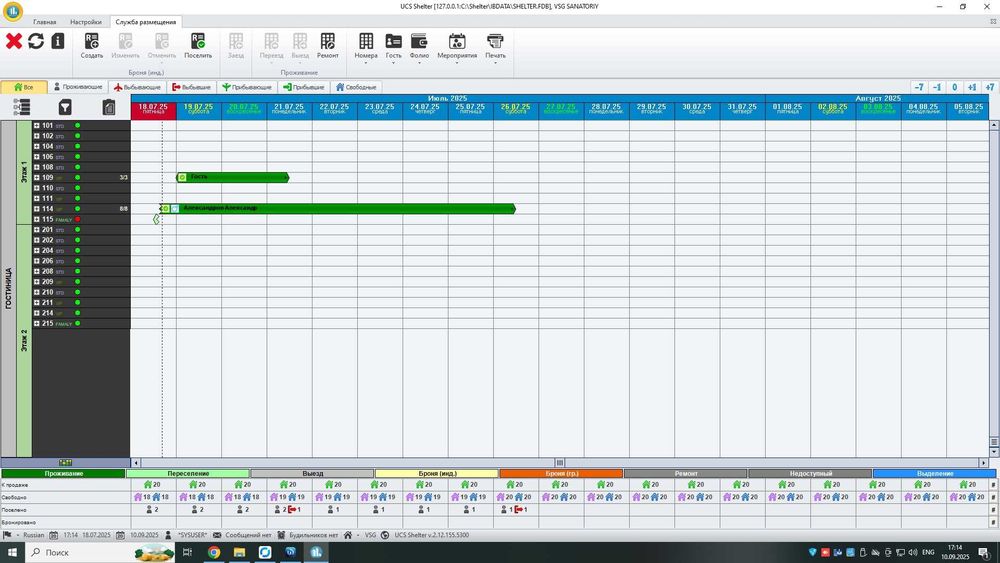The image size is (1000, 563).
Task: Open the Гость guest menu
Action: [393, 47]
